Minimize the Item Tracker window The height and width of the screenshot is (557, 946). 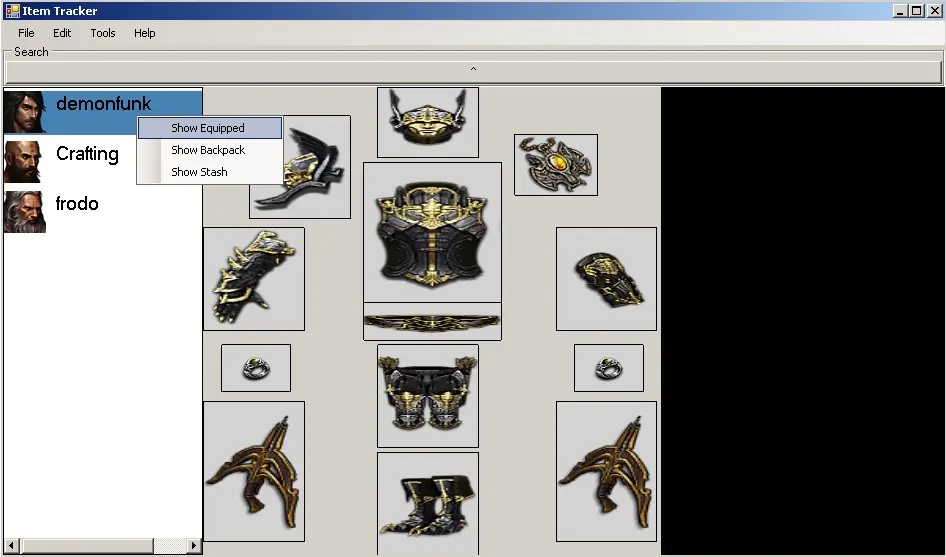[x=900, y=11]
